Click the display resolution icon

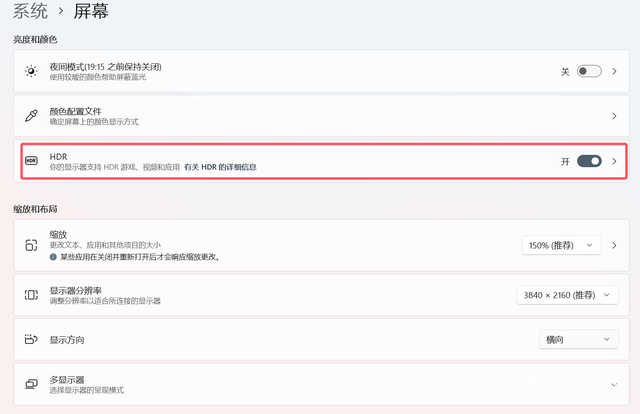31,295
